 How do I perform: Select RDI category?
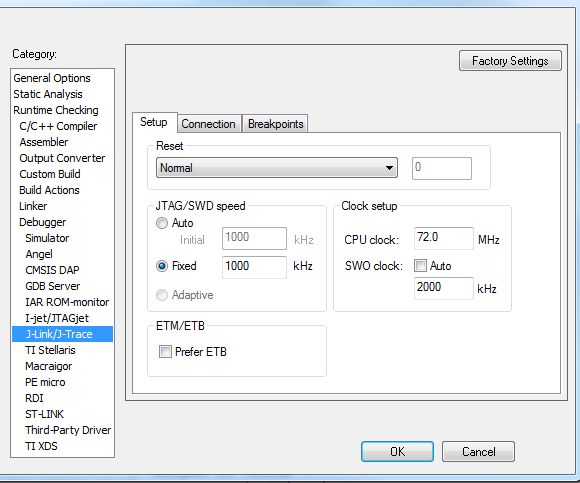pos(34,398)
